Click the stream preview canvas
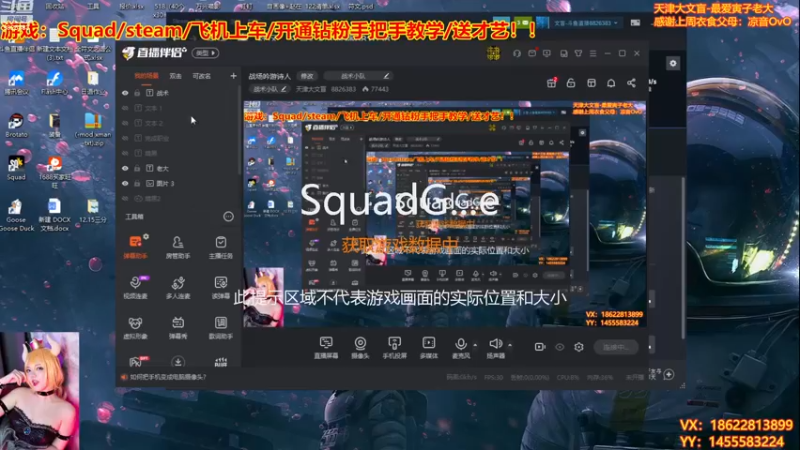Viewport: 800px width, 450px height. tap(444, 214)
